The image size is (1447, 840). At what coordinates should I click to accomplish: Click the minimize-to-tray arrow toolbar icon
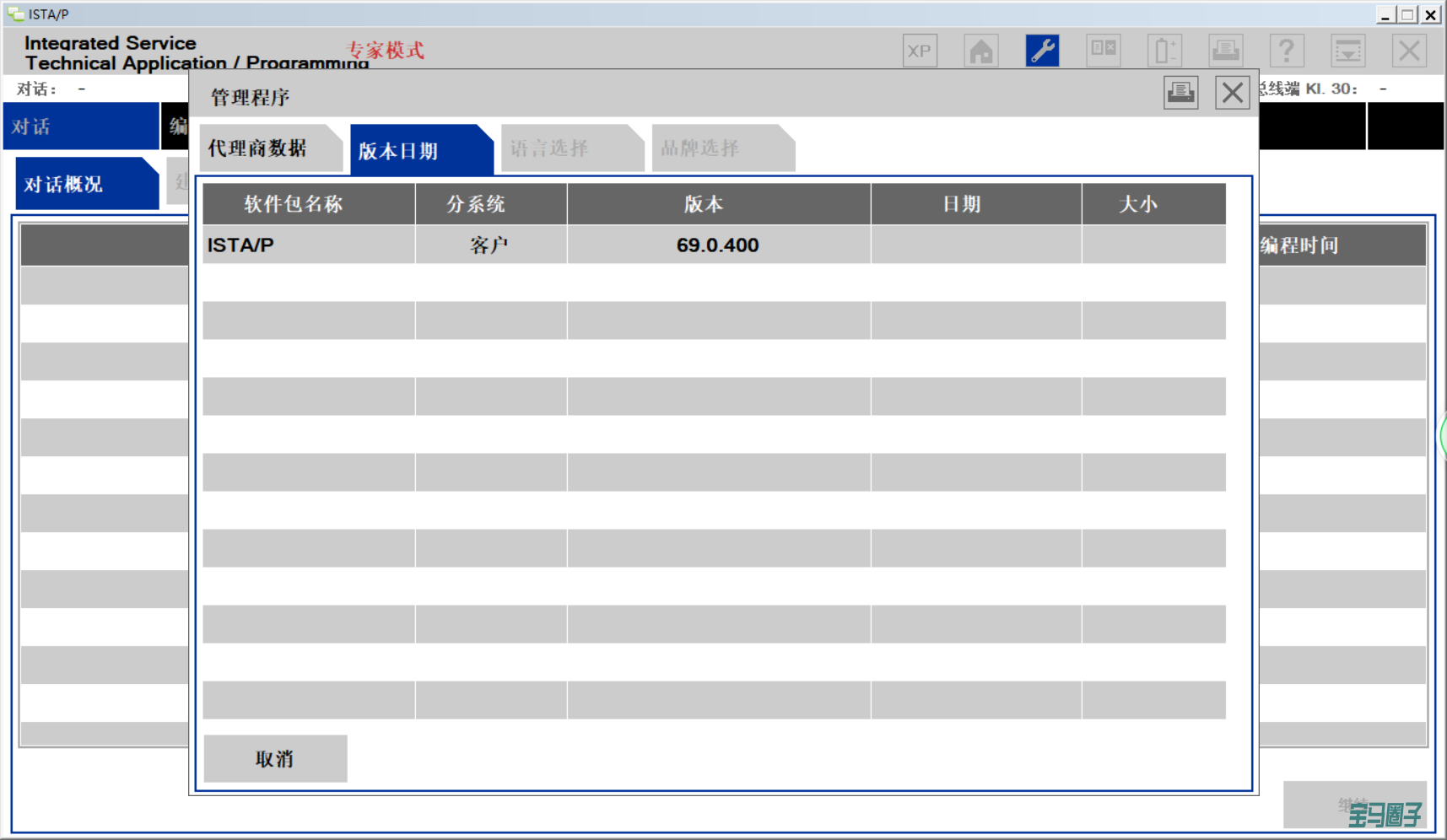[x=1347, y=51]
